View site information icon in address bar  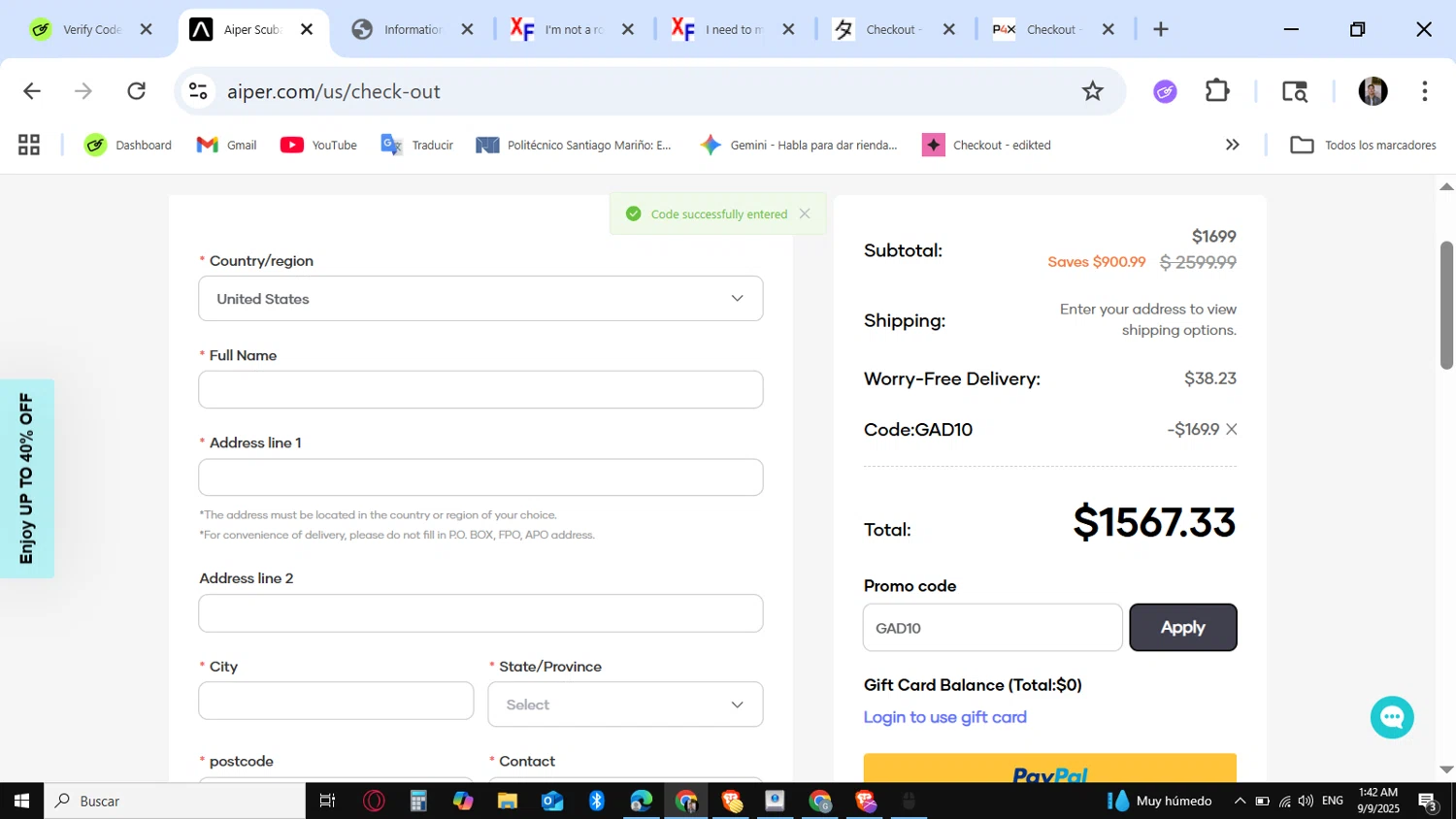pos(199,91)
